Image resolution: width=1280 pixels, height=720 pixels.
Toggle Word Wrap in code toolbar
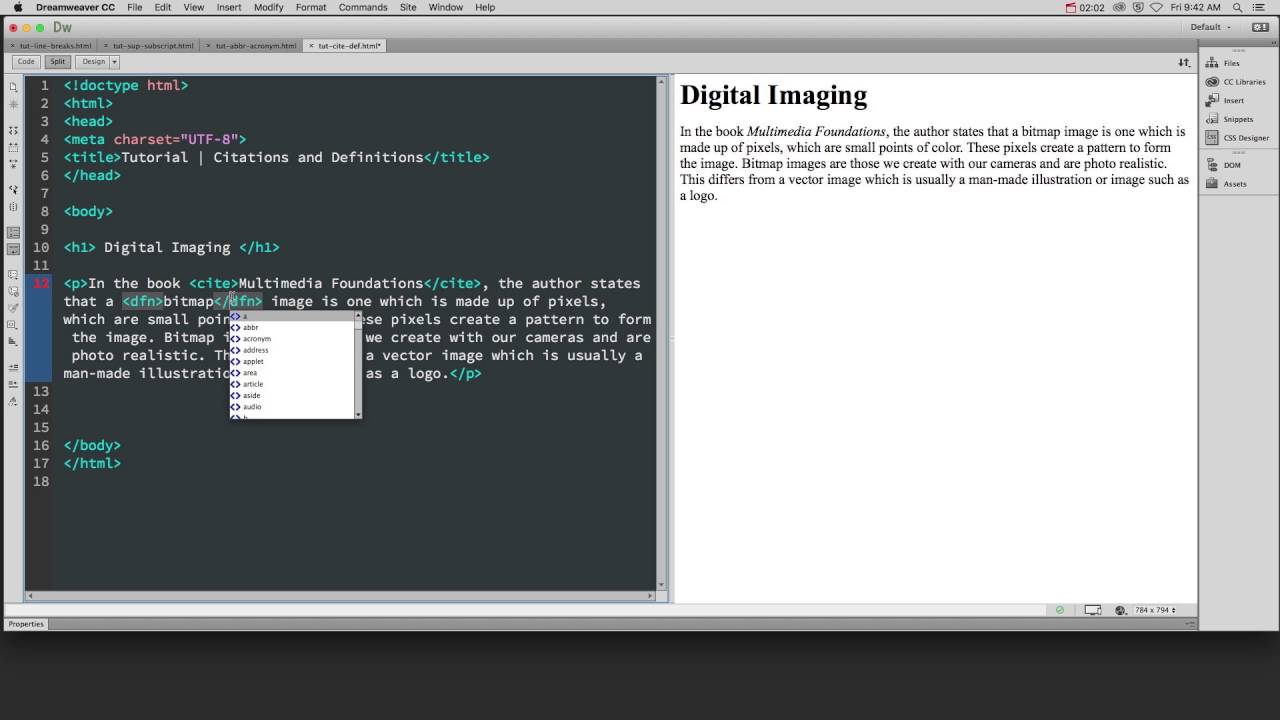click(13, 249)
